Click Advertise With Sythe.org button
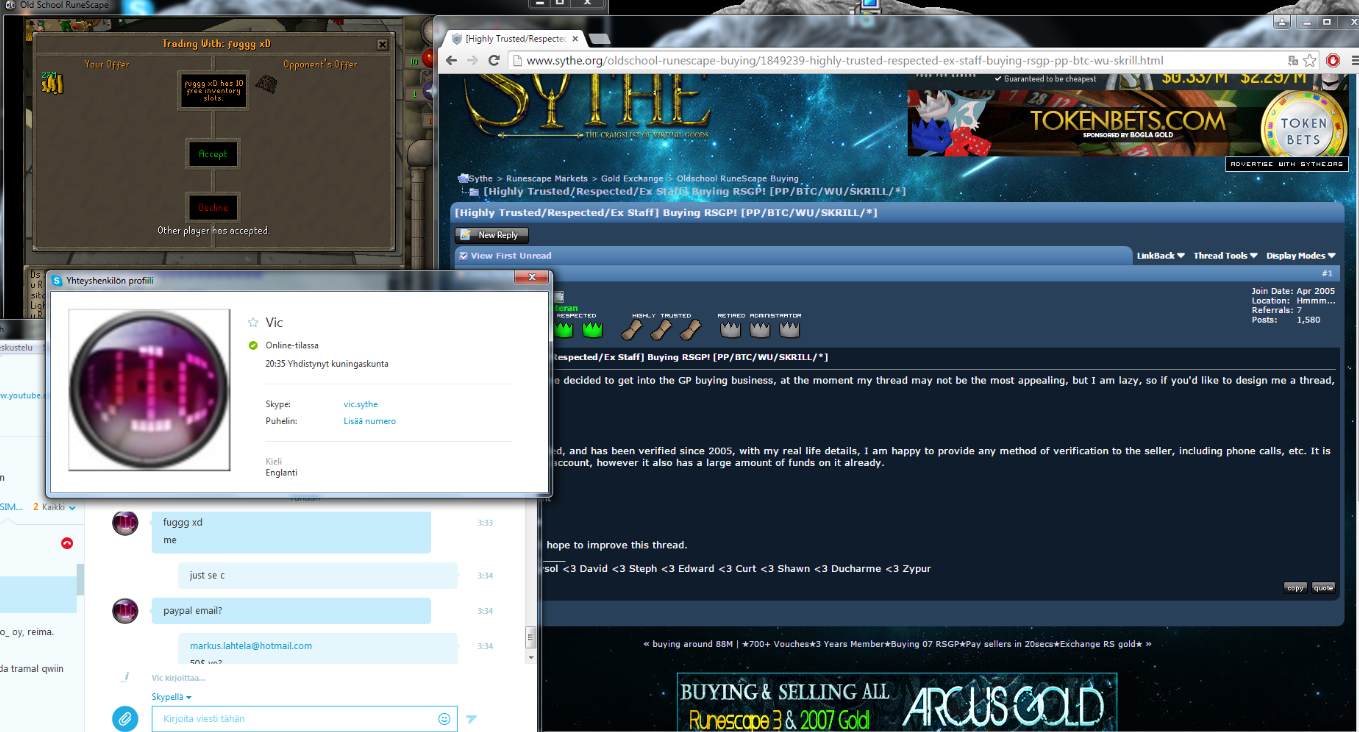The height and width of the screenshot is (732, 1359). pos(1287,164)
